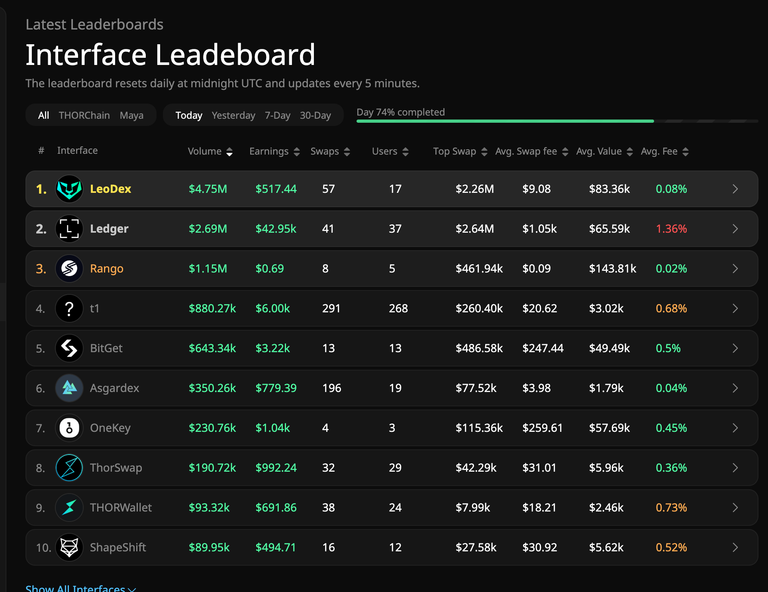
Task: Open Rango row details chevron
Action: click(735, 268)
